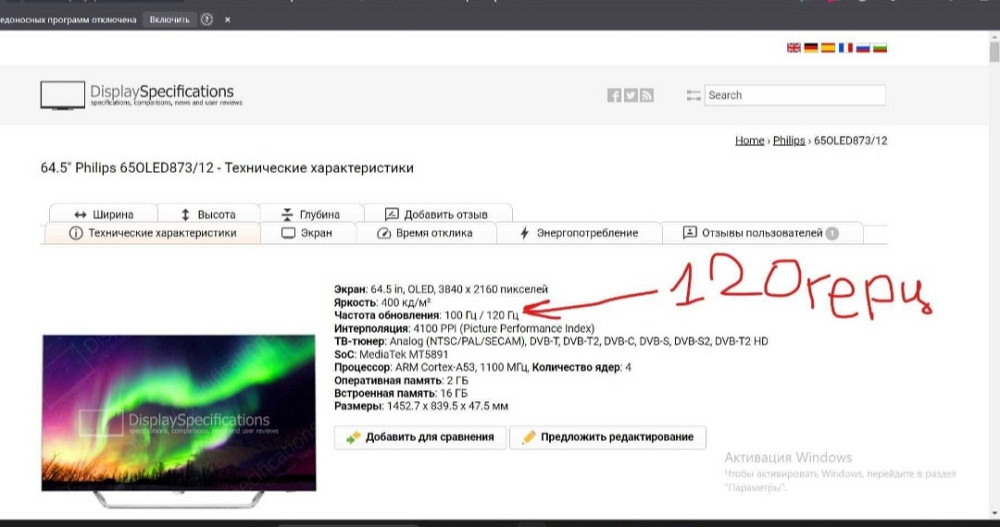
Task: Click the SoC MediaTek MT5891 line
Action: click(x=391, y=354)
